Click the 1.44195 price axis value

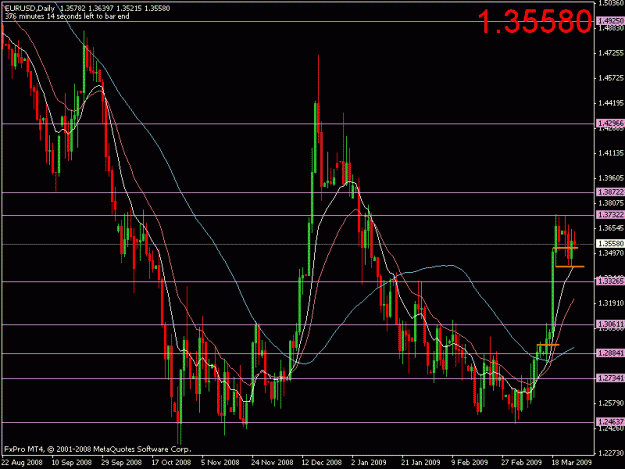tap(611, 103)
